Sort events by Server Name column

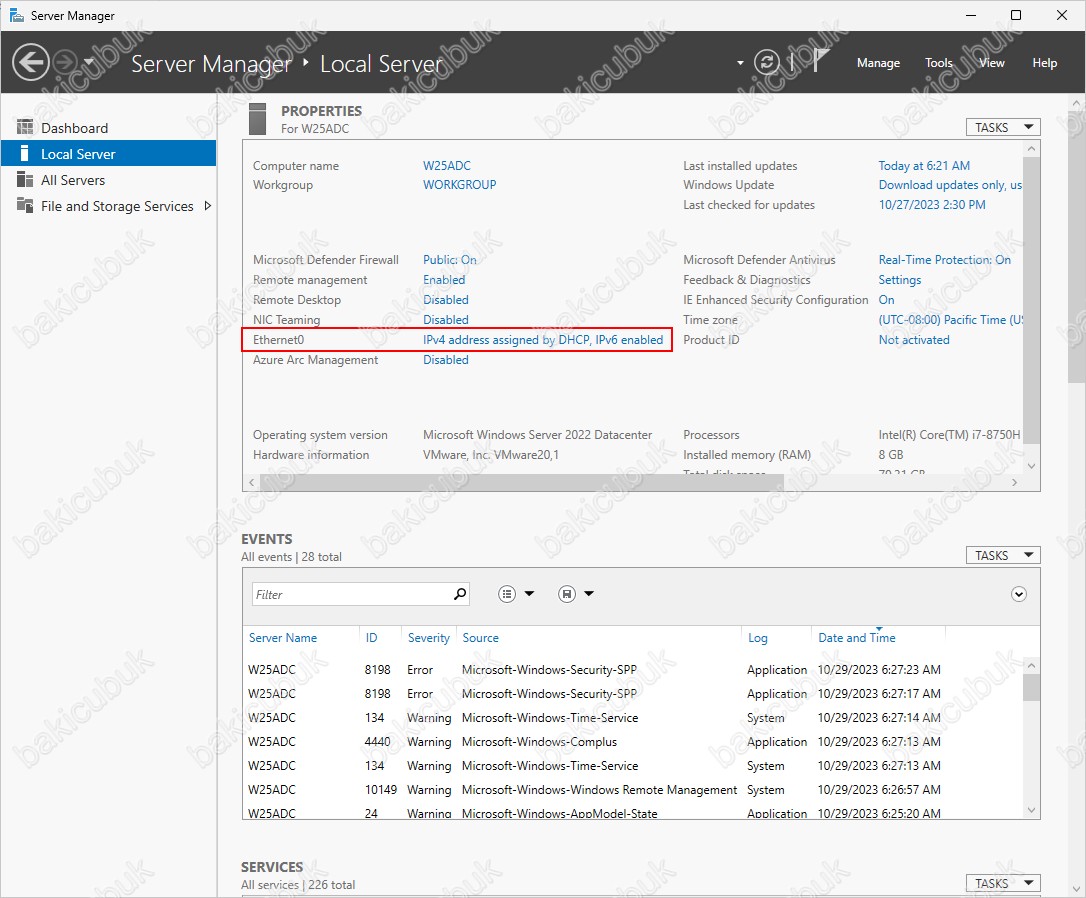(x=283, y=638)
